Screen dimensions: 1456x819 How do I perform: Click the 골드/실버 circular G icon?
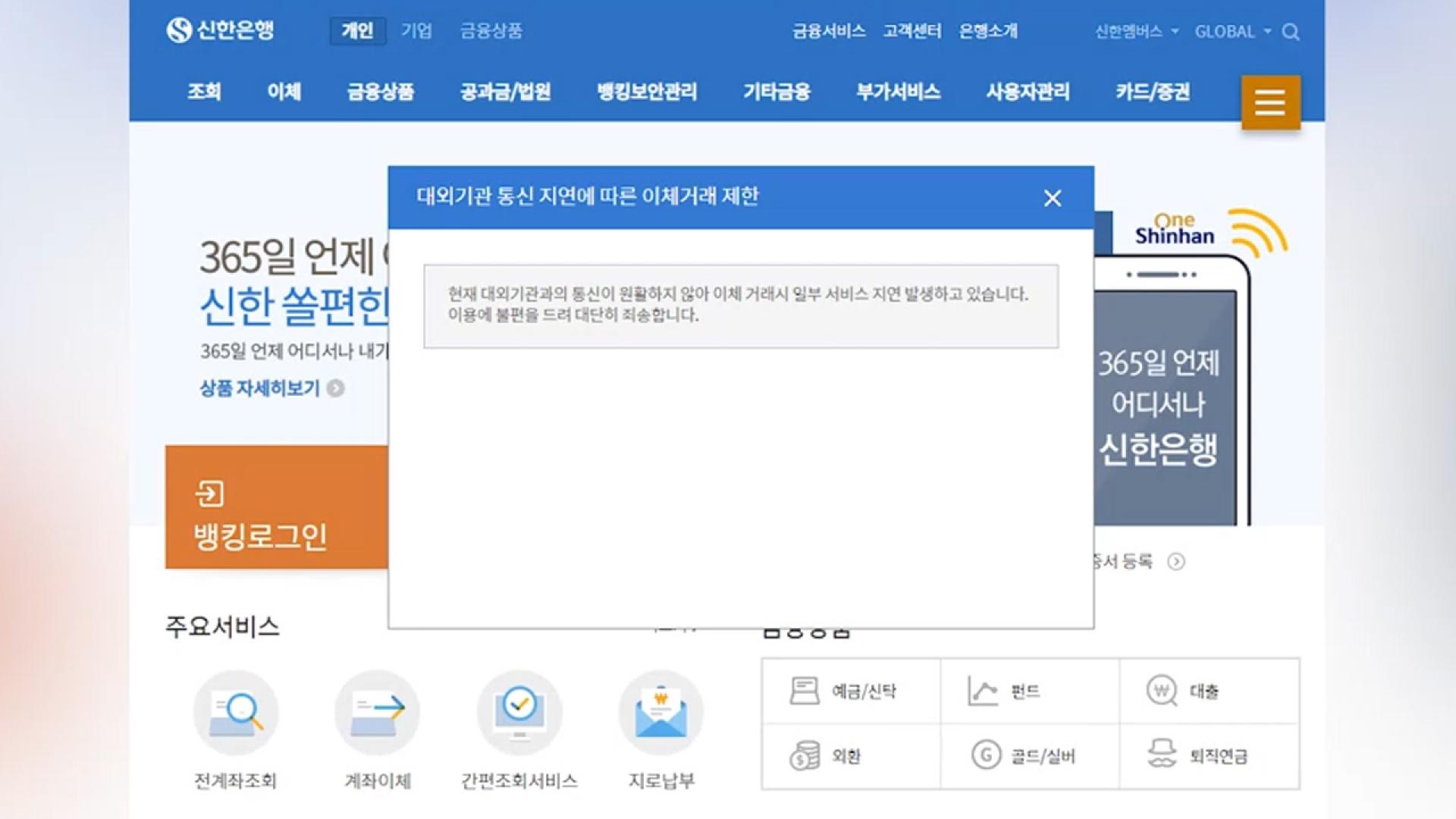coord(984,755)
